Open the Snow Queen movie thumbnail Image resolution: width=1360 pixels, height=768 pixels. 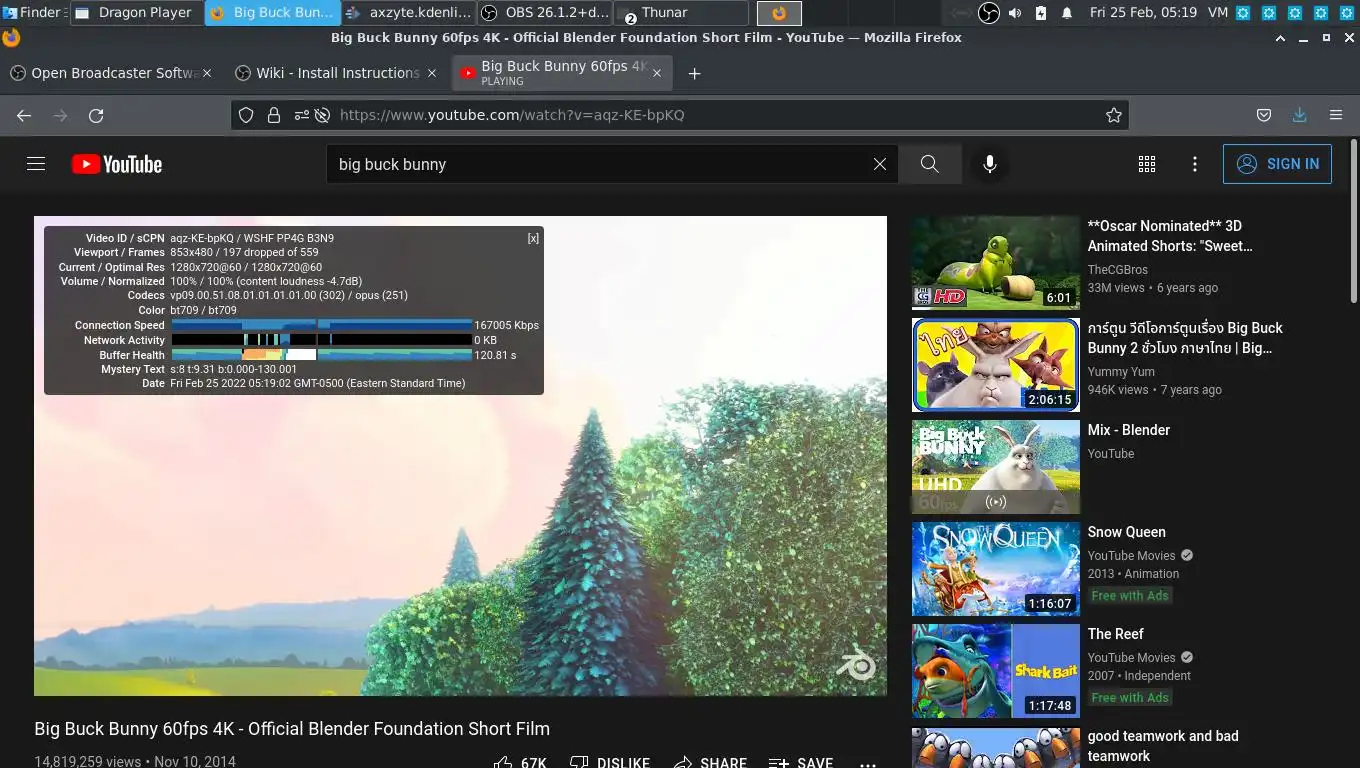(x=996, y=569)
